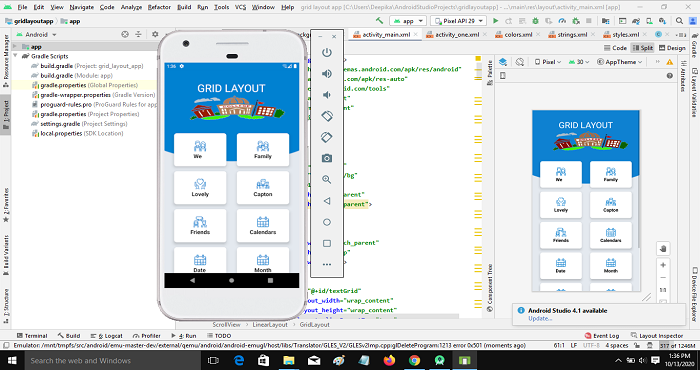This screenshot has height=370, width=700.
Task: Tap the Calendars card in the emulator
Action: click(x=262, y=225)
